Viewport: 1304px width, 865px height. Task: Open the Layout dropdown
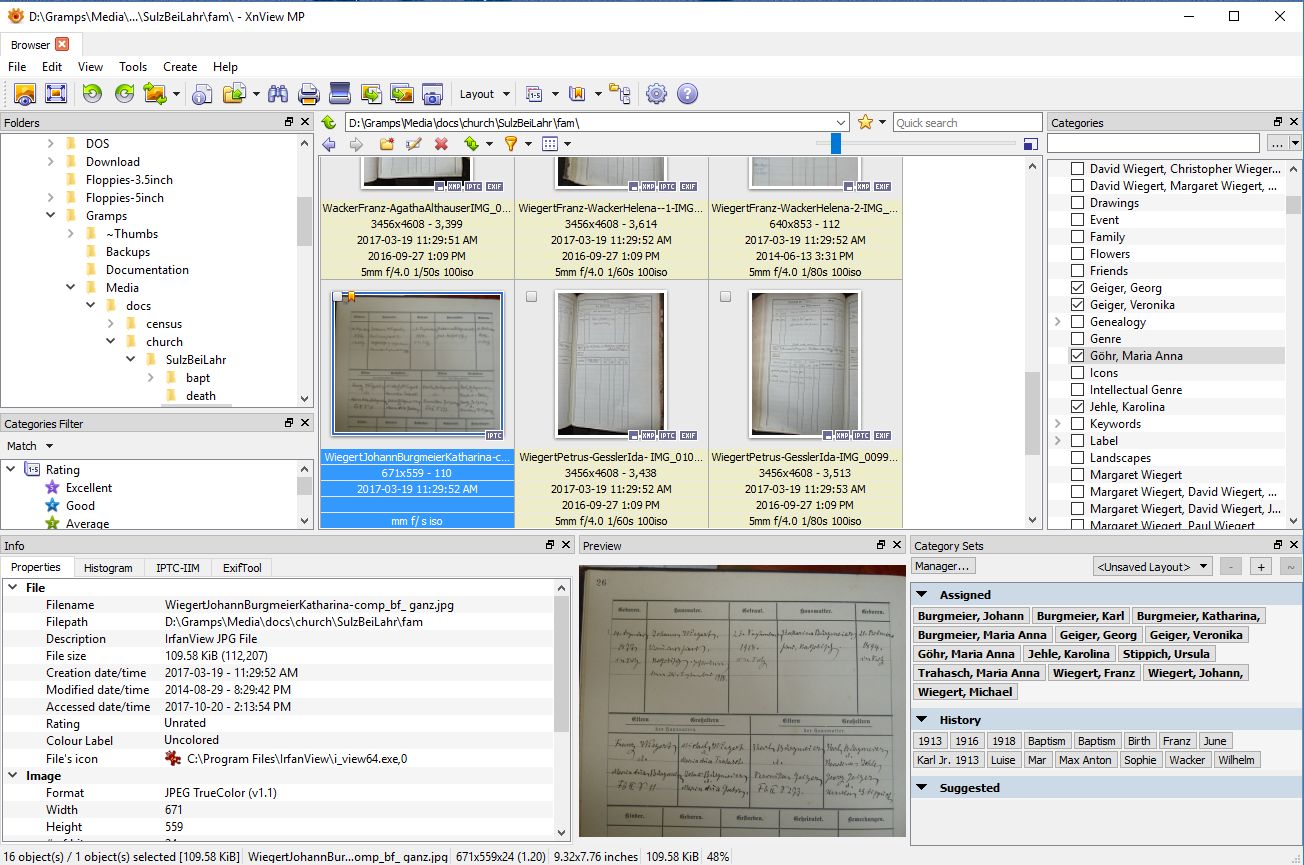(x=485, y=94)
